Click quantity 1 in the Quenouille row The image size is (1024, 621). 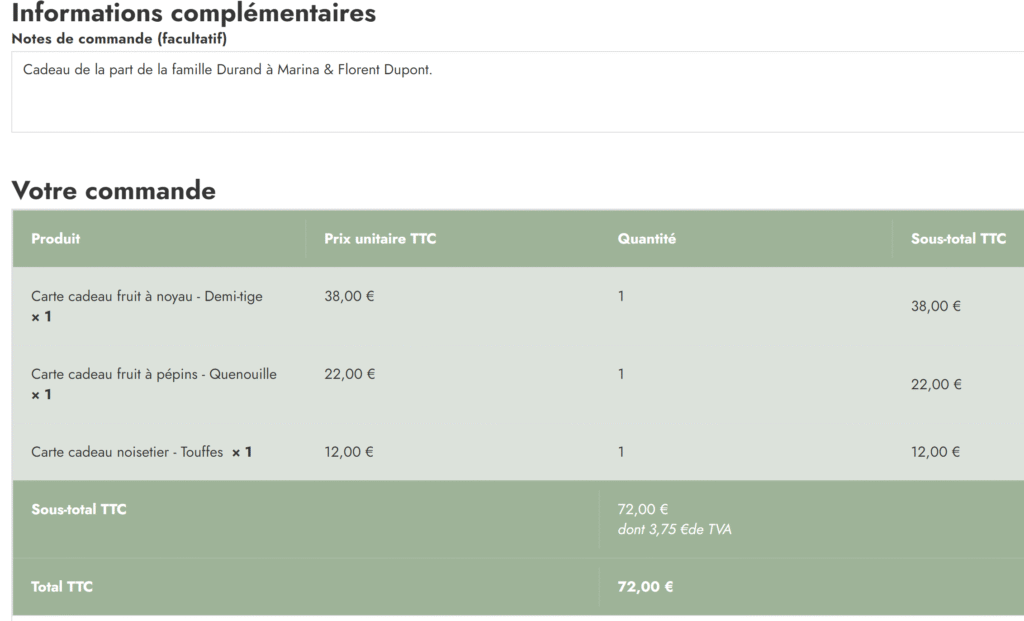click(x=621, y=374)
